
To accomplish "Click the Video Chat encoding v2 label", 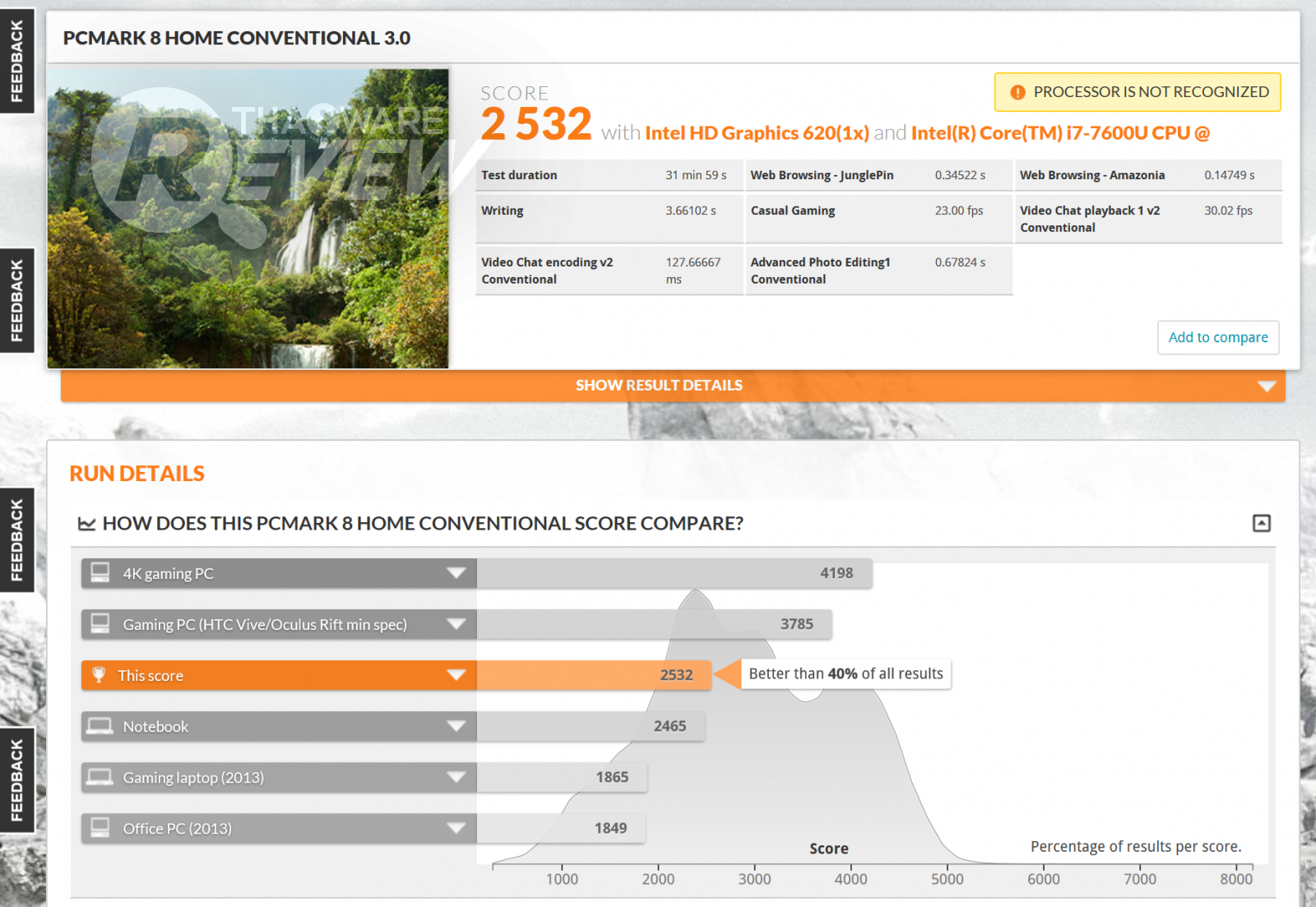I will 547,271.
